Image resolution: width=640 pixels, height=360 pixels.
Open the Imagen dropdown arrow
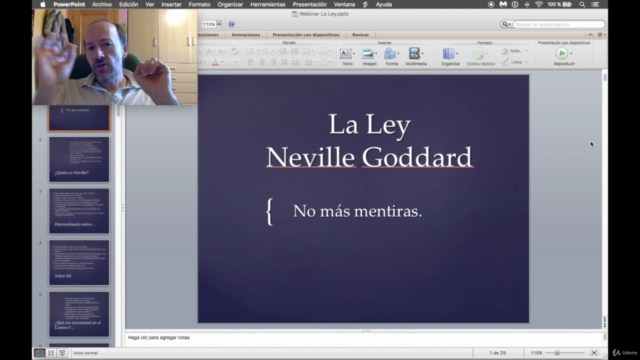[x=376, y=53]
